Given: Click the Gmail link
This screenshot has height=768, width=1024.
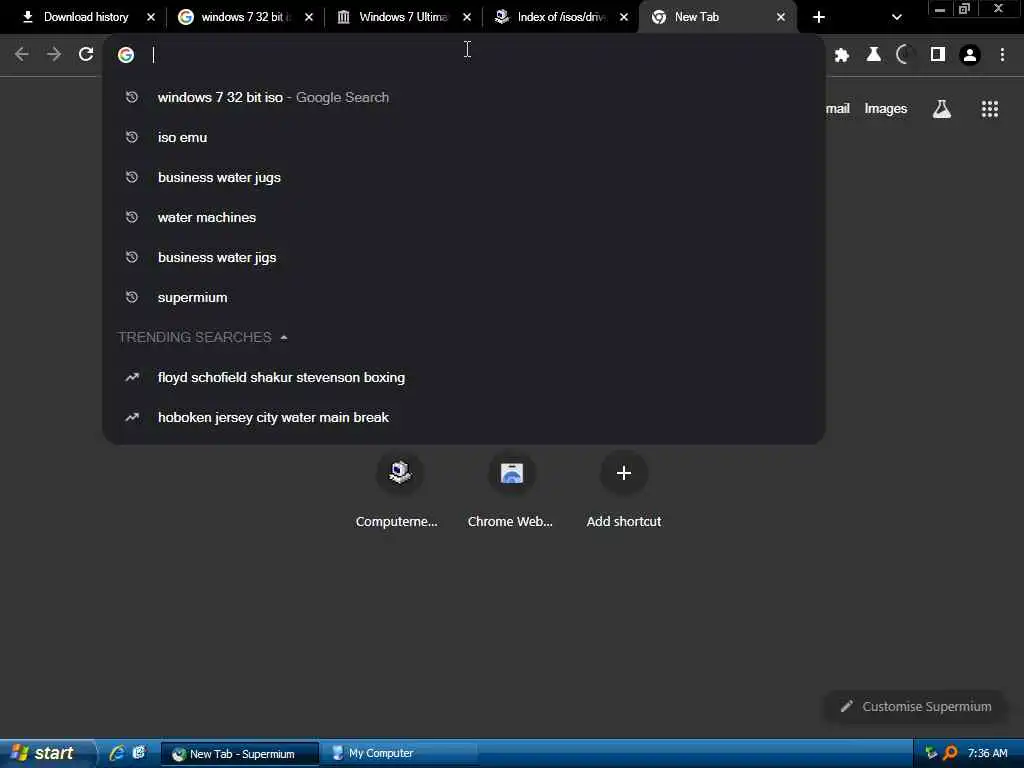Looking at the screenshot, I should 838,108.
